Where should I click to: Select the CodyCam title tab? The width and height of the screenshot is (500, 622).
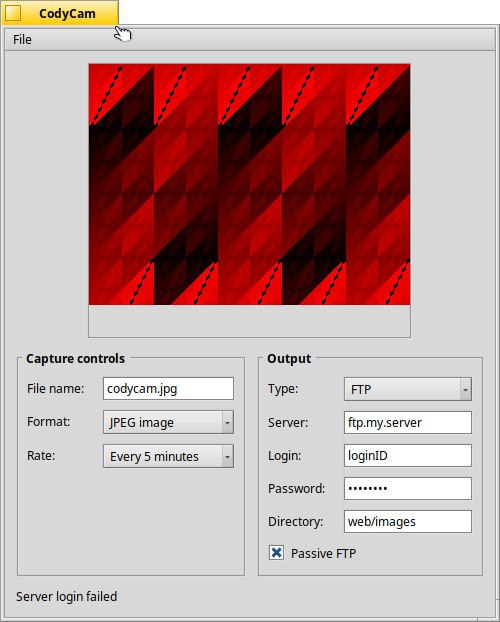pyautogui.click(x=60, y=13)
